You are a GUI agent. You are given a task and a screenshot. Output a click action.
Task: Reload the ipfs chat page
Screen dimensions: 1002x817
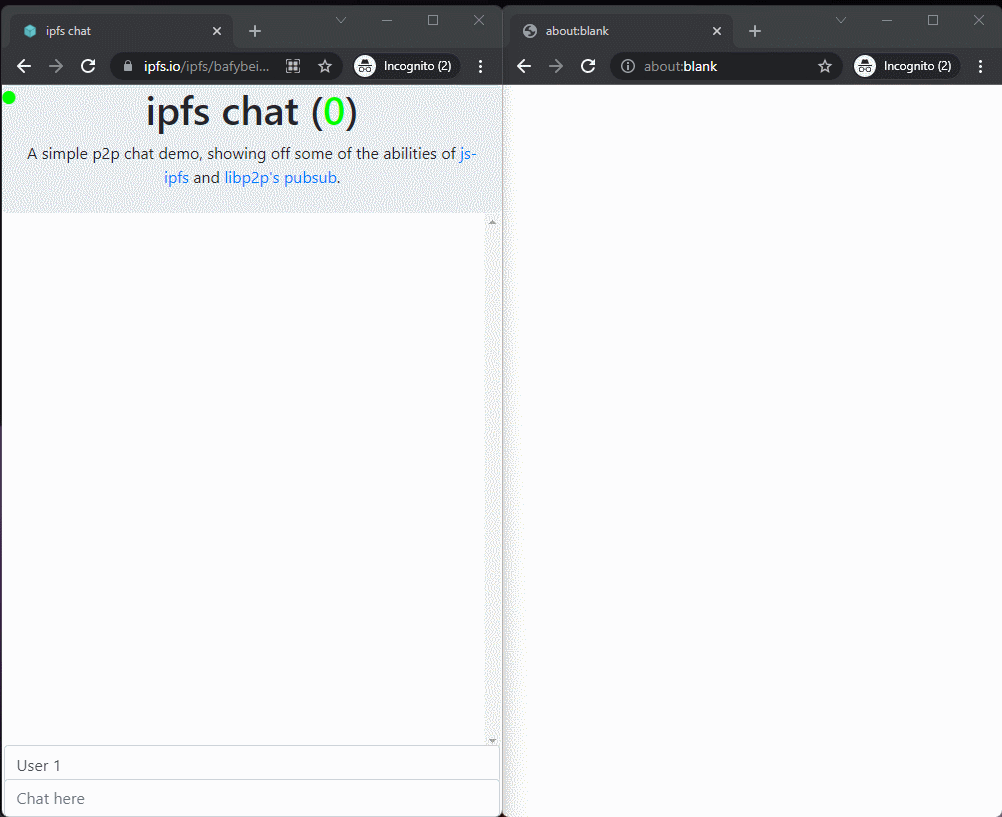(88, 66)
